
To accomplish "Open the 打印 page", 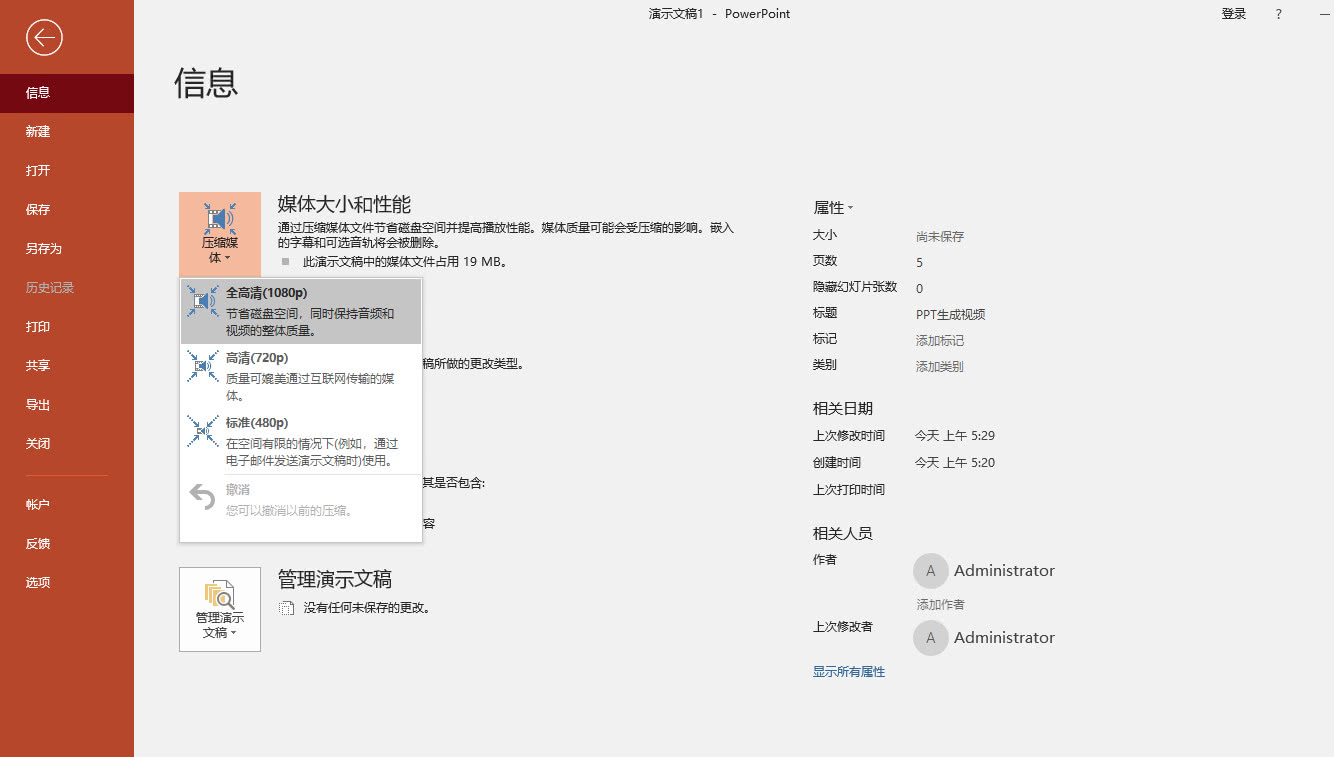I will (67, 327).
